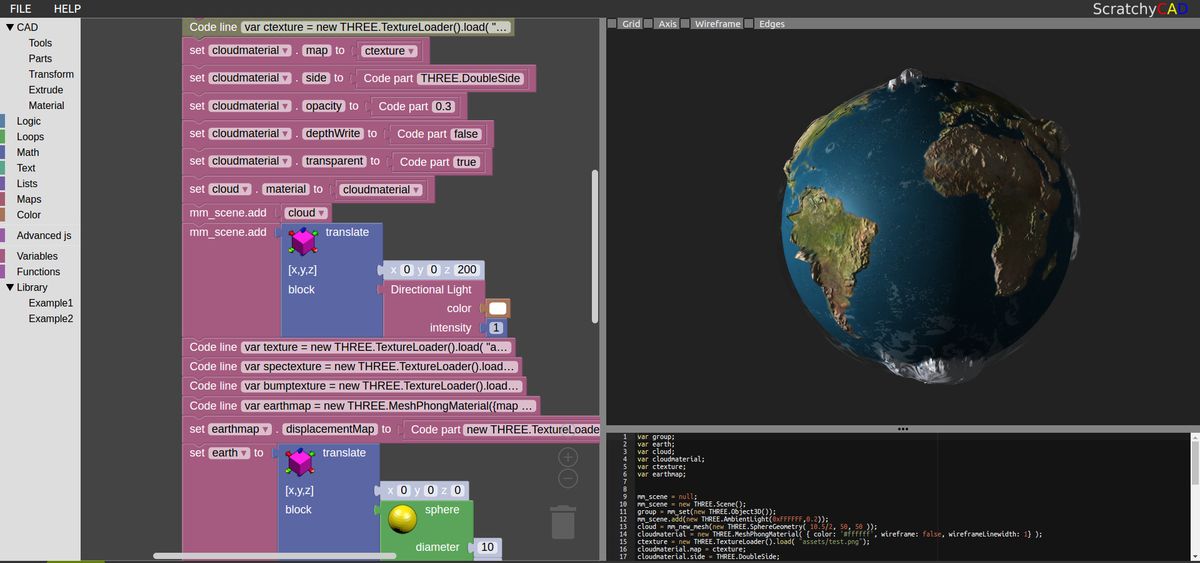The height and width of the screenshot is (563, 1200).
Task: Click the trash can icon
Action: [x=563, y=521]
